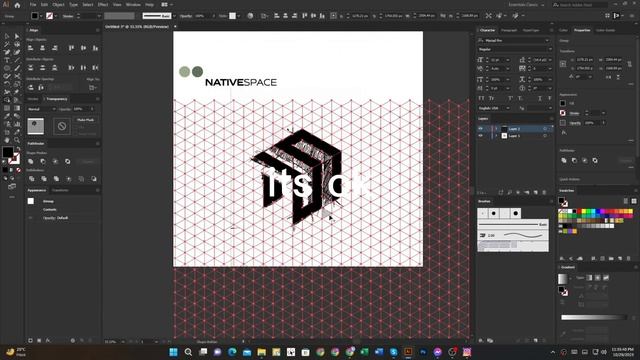Click the Make Mask button
The width and height of the screenshot is (640, 360).
[x=85, y=120]
